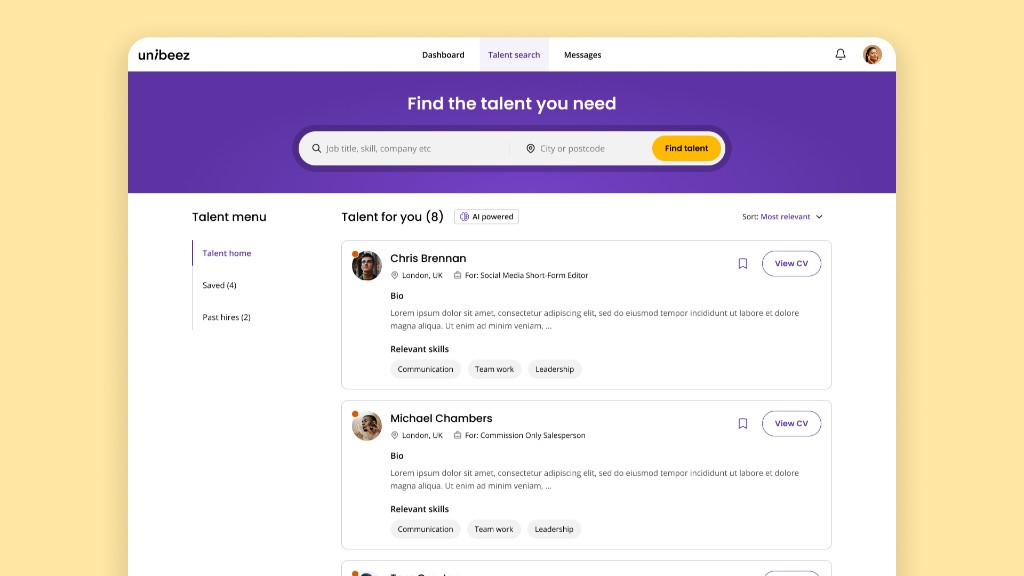Open Michael Chambers' profile photo
This screenshot has width=1024, height=576.
click(366, 425)
